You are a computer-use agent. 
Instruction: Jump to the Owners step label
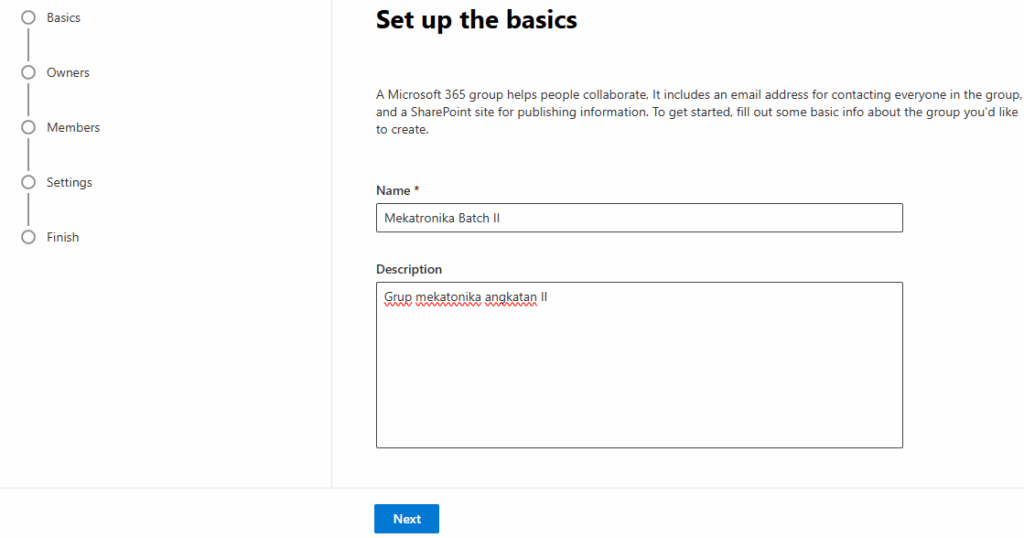tap(68, 73)
